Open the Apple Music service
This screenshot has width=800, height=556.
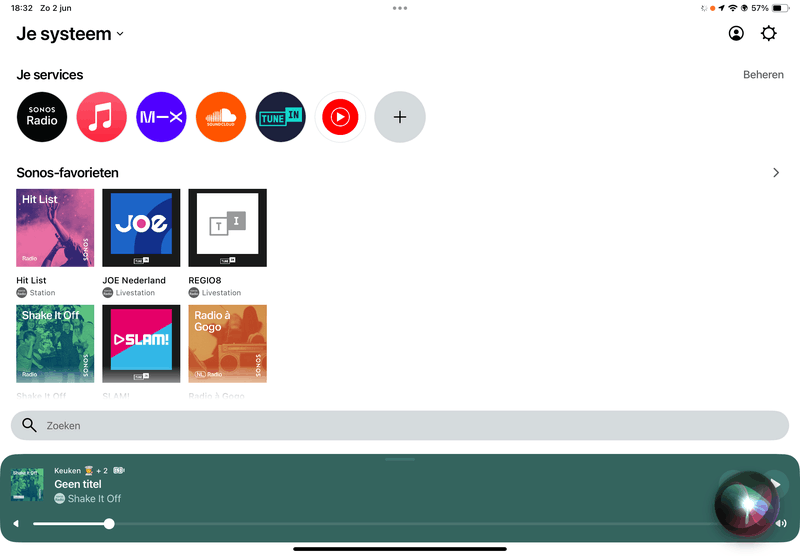(102, 117)
